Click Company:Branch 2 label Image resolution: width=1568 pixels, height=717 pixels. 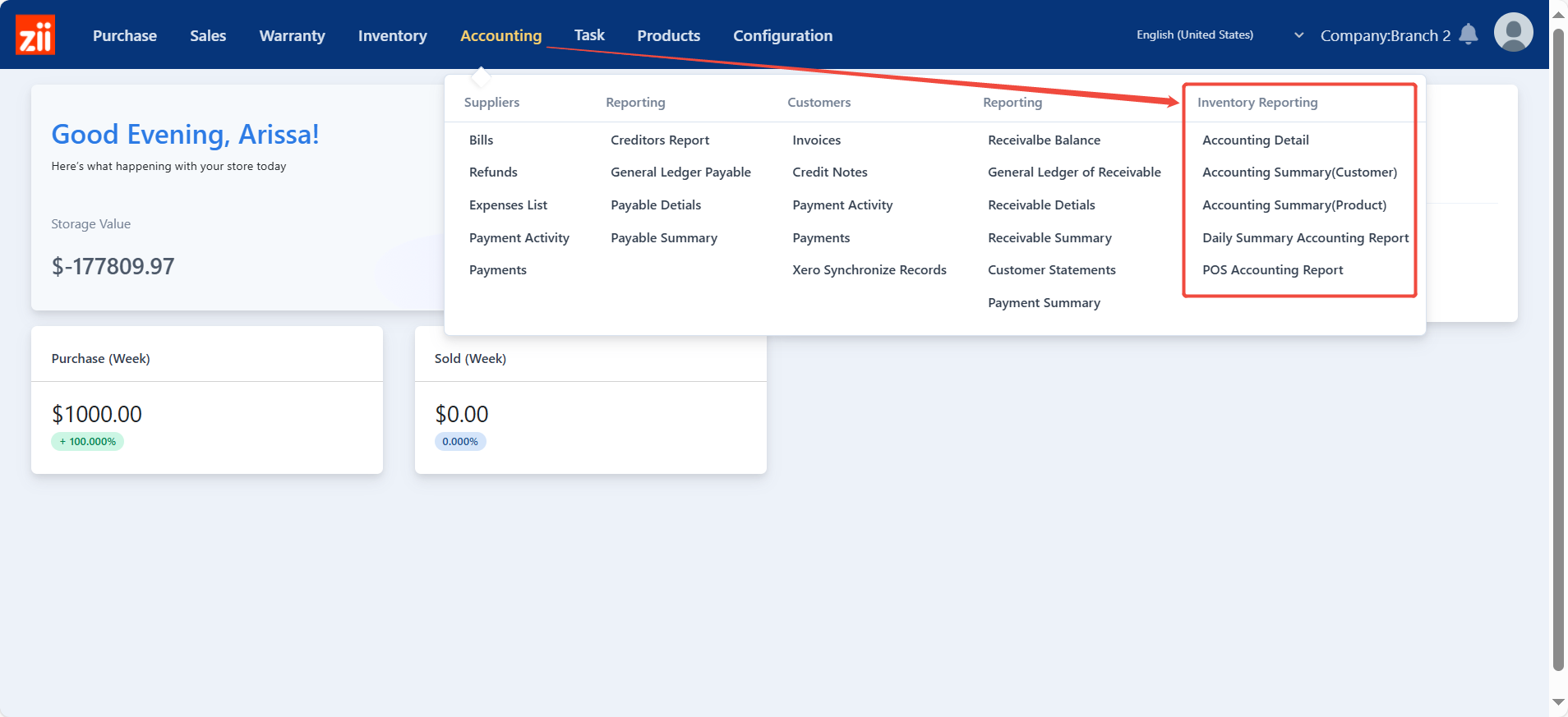1386,35
